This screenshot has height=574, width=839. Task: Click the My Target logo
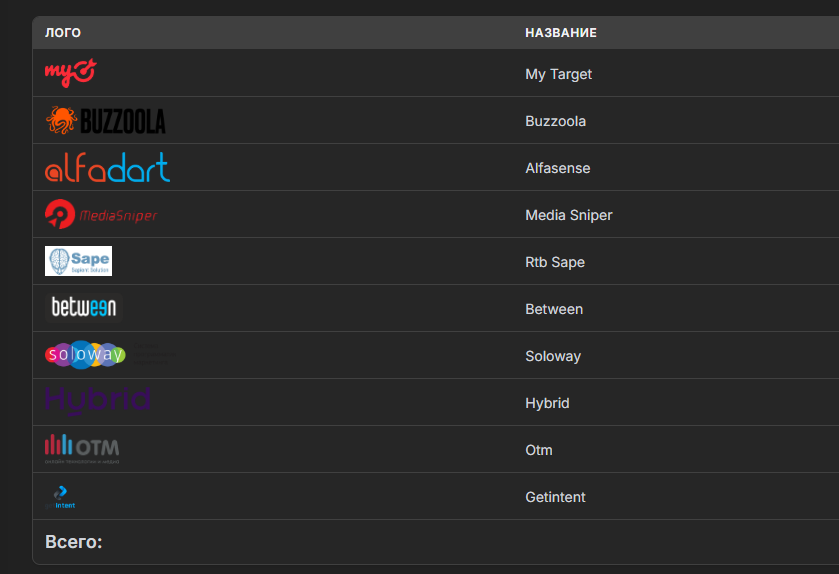[71, 73]
